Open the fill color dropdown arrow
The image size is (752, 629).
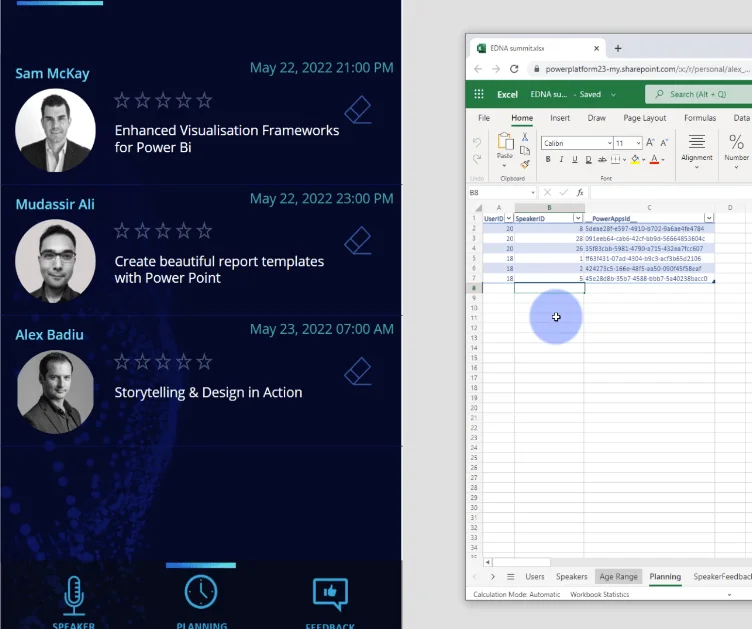(644, 160)
